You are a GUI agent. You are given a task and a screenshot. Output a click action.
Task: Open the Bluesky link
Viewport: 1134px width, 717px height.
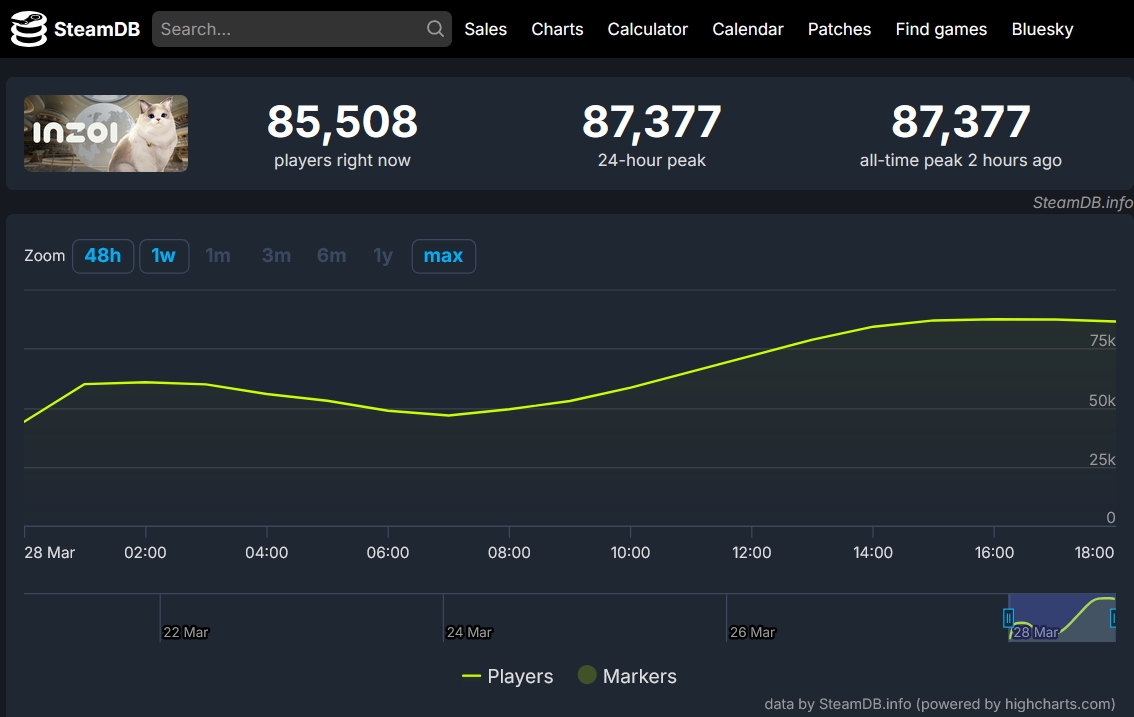point(1042,29)
